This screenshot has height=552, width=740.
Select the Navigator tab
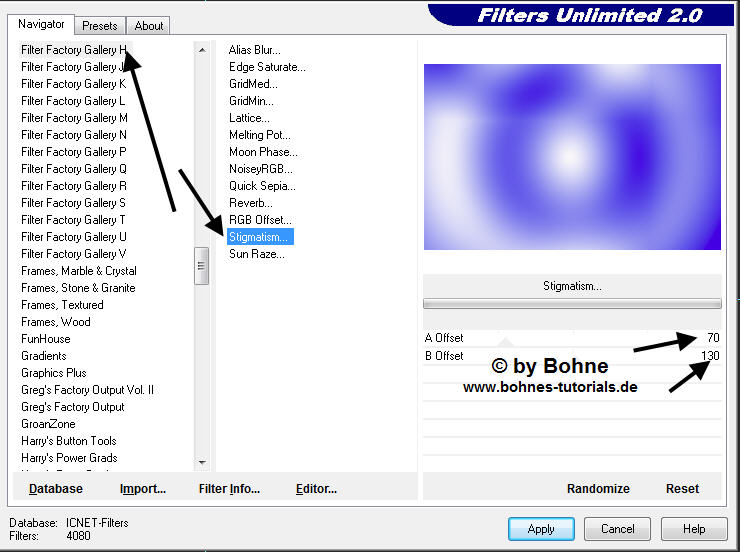[x=41, y=24]
